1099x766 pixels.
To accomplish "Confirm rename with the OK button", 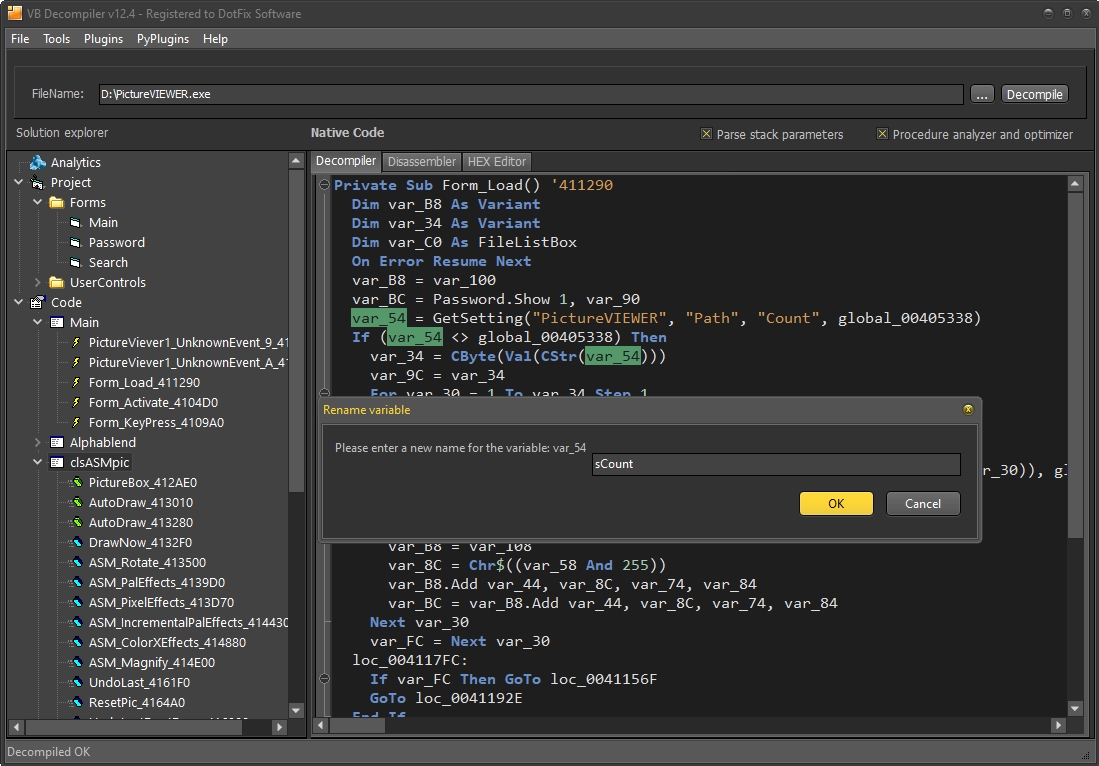I will [836, 503].
